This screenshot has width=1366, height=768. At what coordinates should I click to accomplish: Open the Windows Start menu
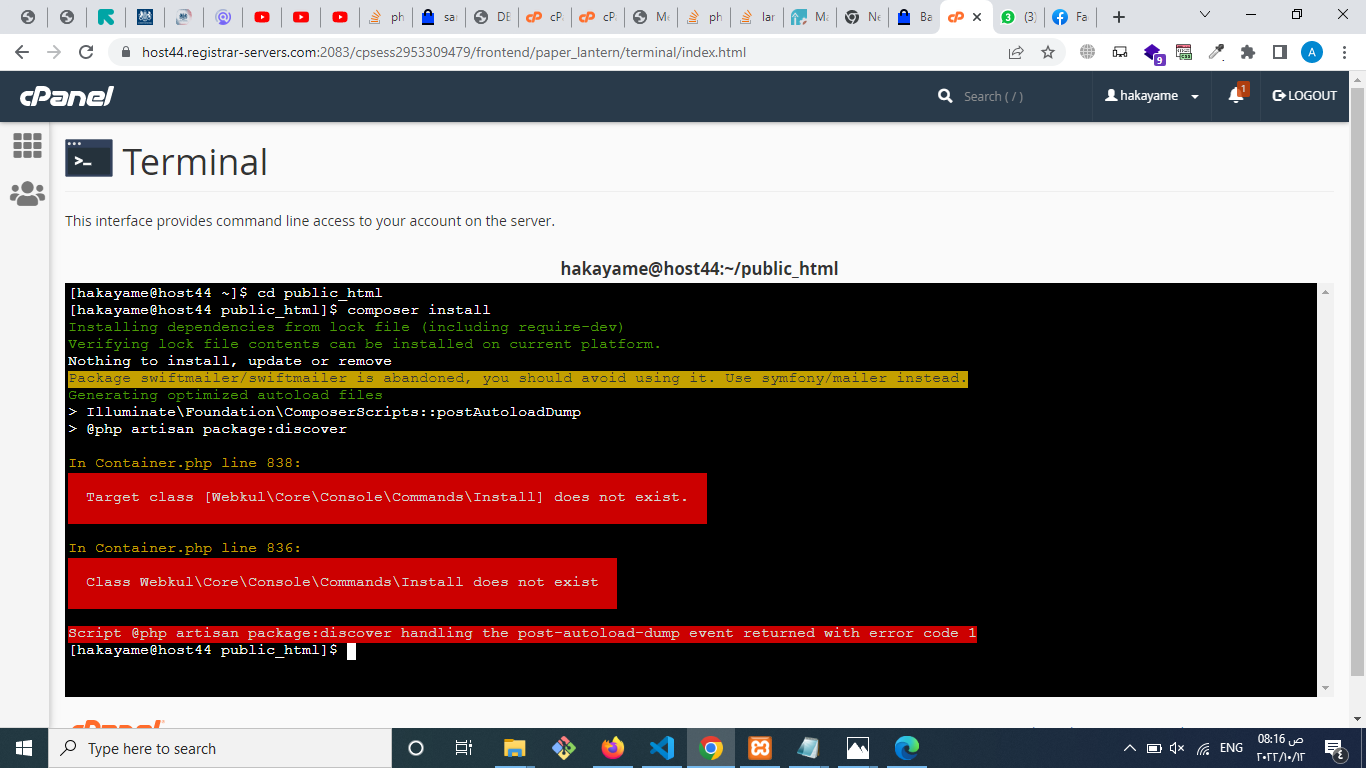24,748
